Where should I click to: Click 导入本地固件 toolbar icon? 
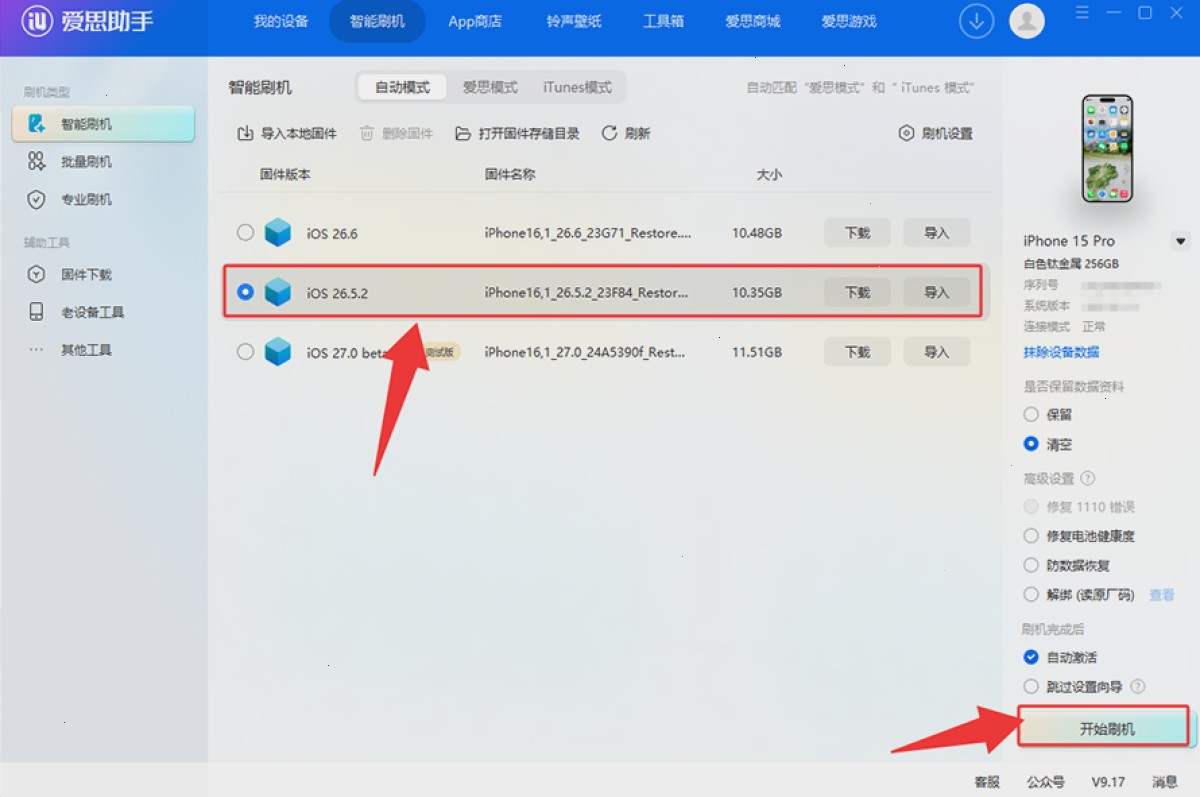pos(245,133)
